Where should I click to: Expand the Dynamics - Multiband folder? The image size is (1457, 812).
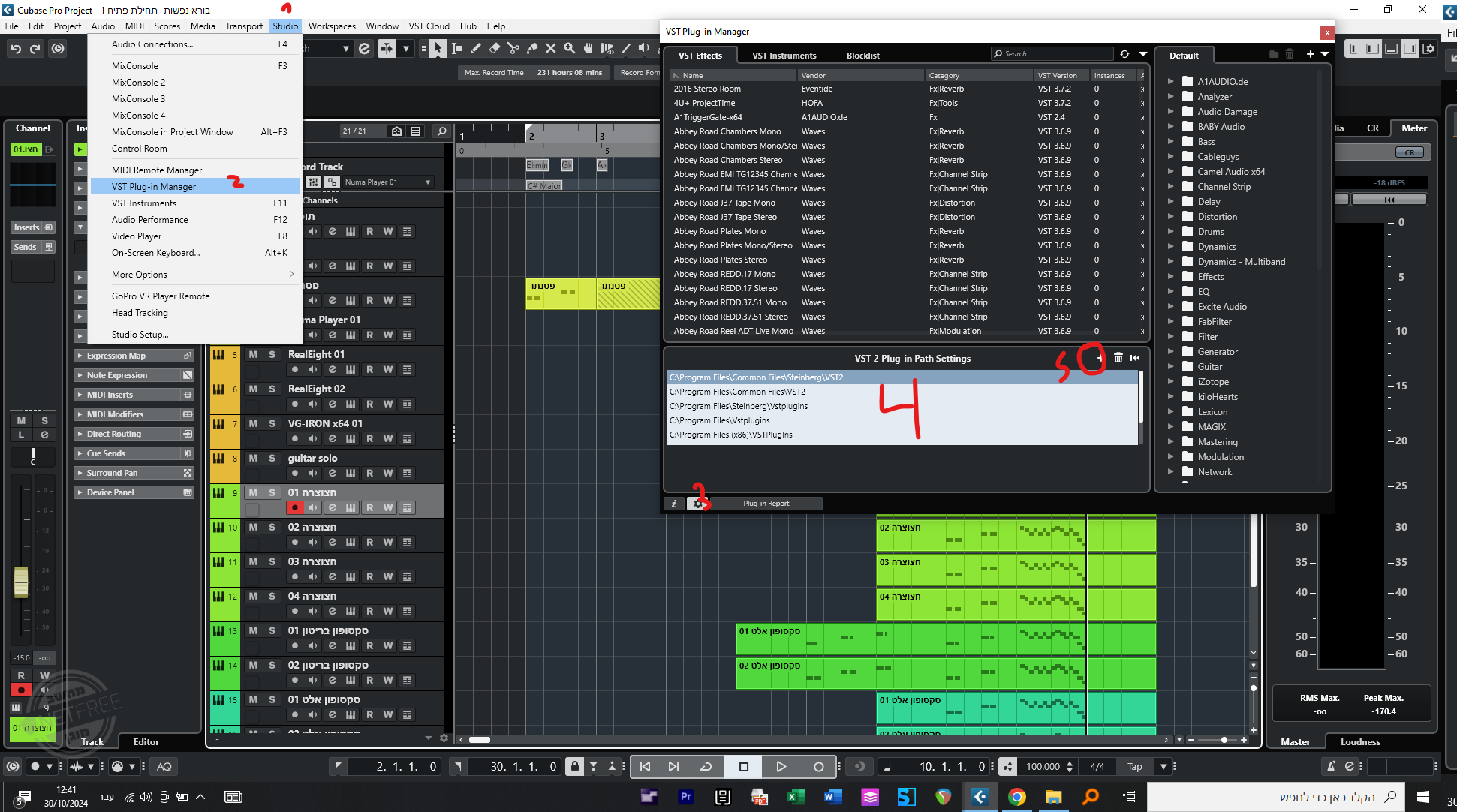pos(1170,261)
